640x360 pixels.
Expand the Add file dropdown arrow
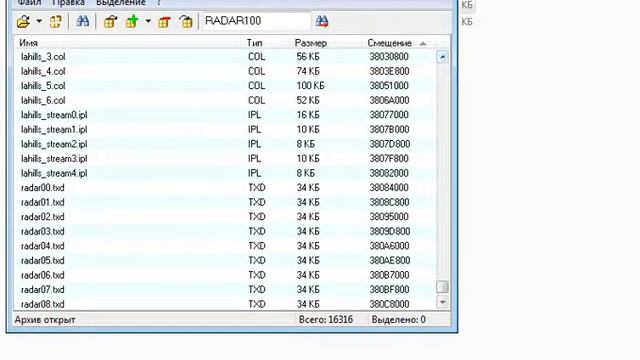[x=148, y=21]
